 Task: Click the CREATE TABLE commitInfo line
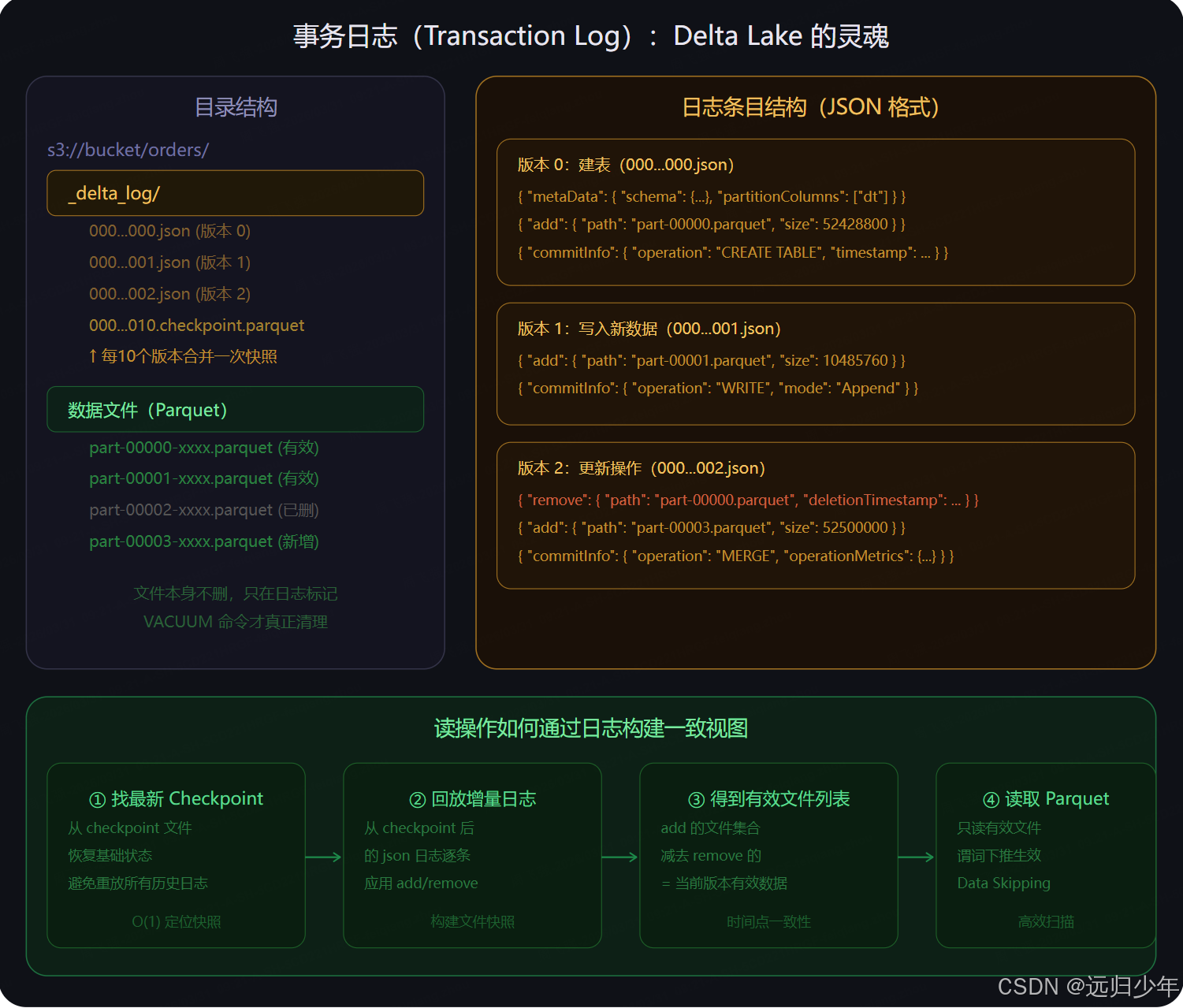[x=733, y=253]
